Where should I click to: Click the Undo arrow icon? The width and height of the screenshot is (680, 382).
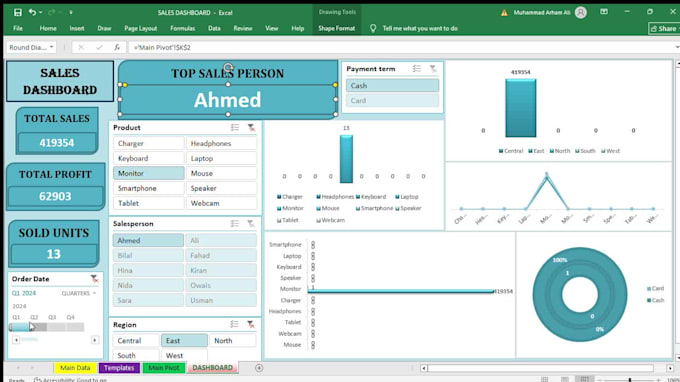click(33, 12)
